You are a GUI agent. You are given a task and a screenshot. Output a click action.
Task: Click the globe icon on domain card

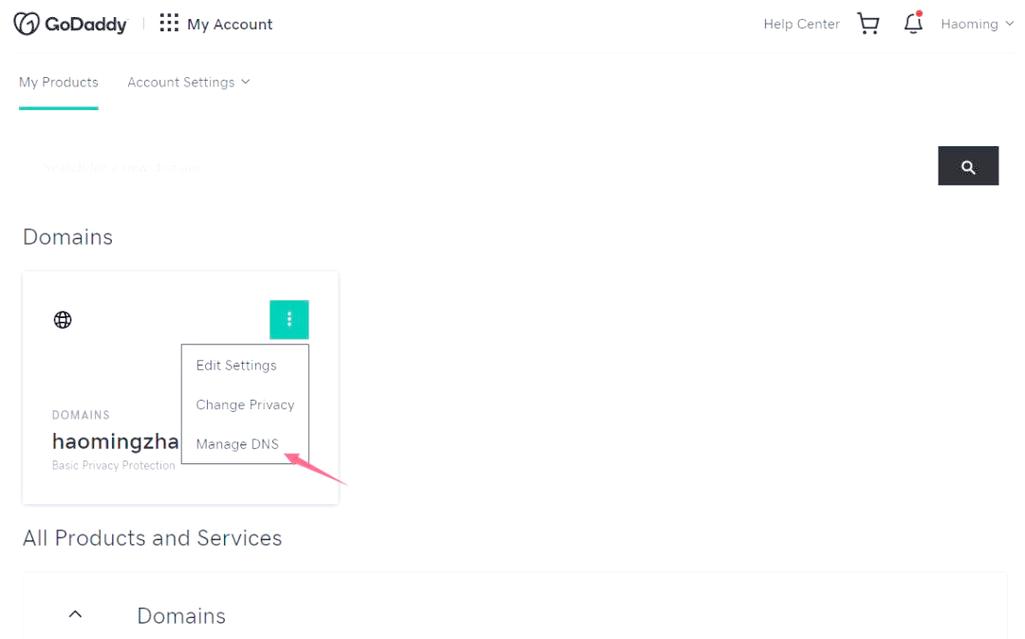[63, 320]
